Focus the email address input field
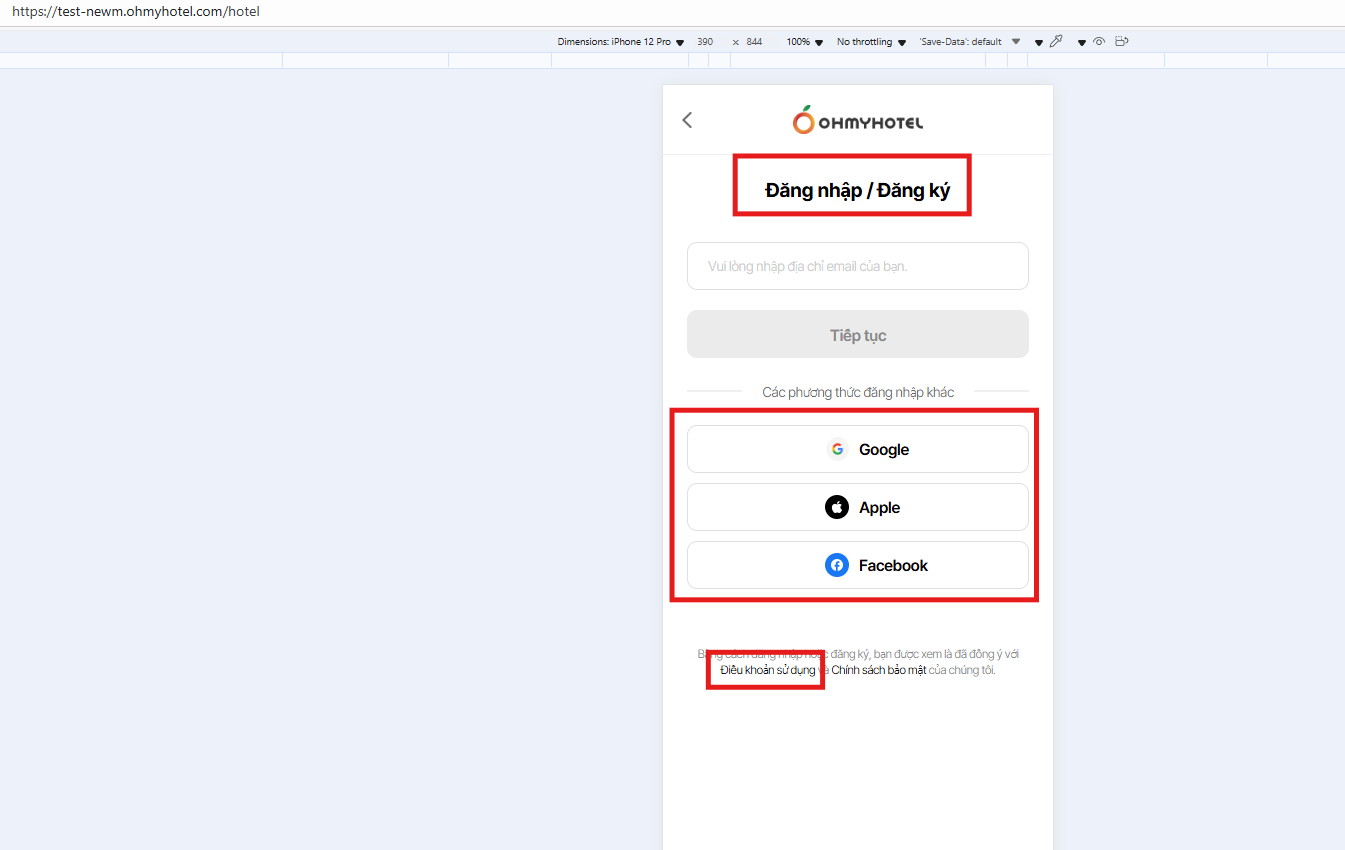Image resolution: width=1345 pixels, height=850 pixels. [x=858, y=266]
